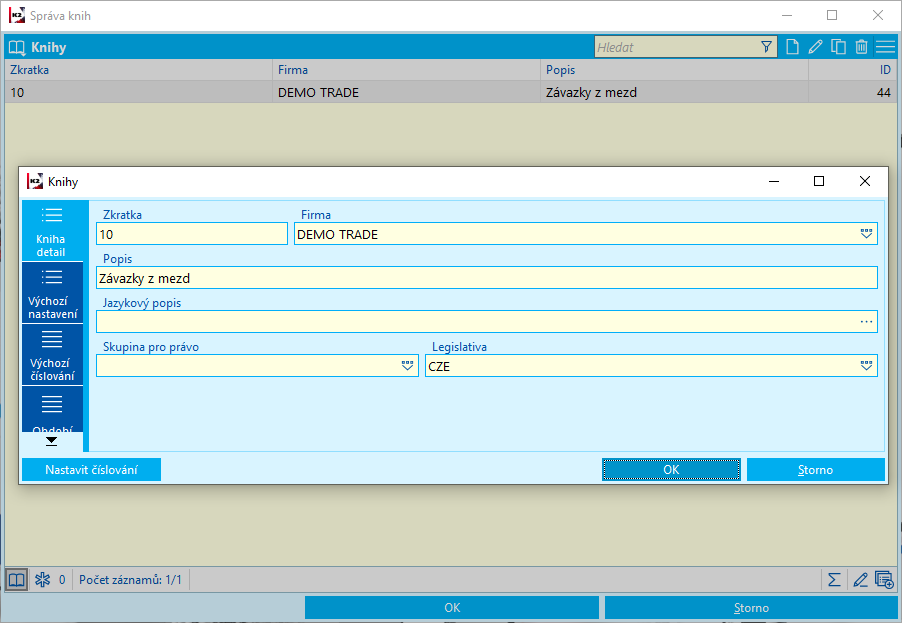
Task: Click Storno in the Knihy dialog
Action: 816,469
